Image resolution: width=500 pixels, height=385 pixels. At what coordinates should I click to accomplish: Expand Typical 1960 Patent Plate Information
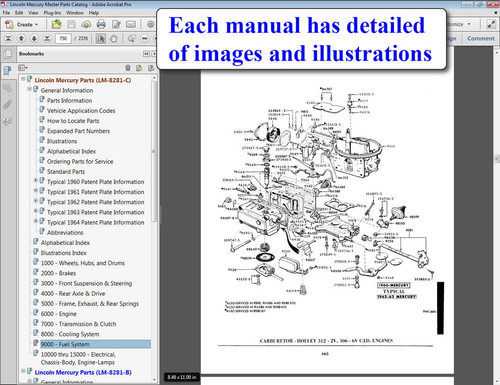(36, 180)
